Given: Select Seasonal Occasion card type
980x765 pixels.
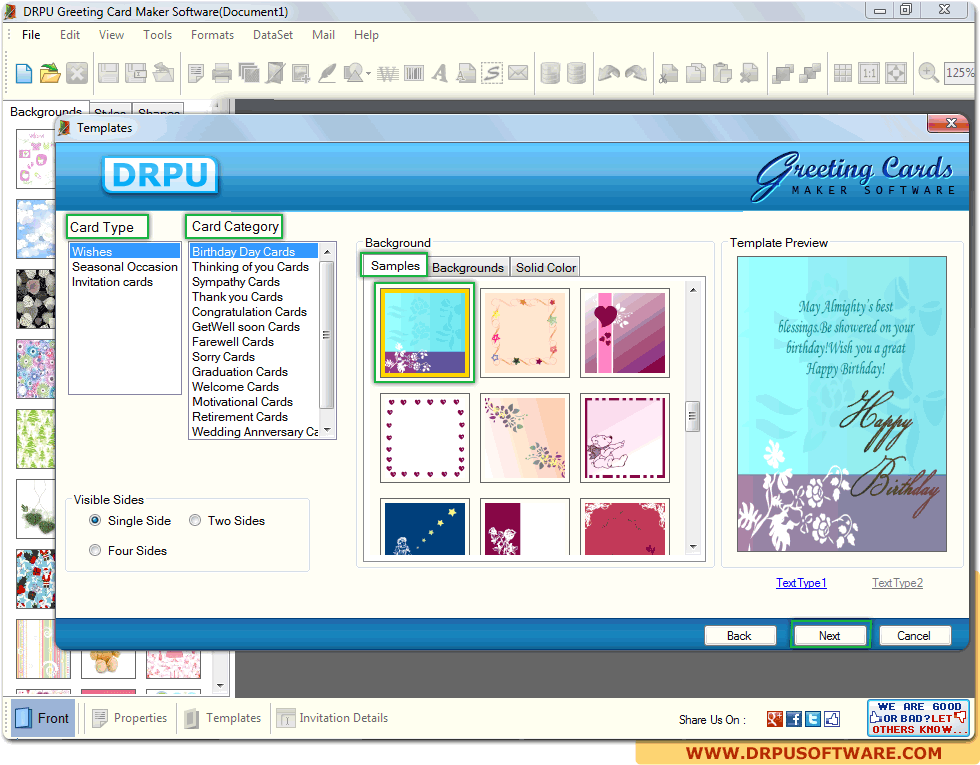Looking at the screenshot, I should click(x=125, y=267).
